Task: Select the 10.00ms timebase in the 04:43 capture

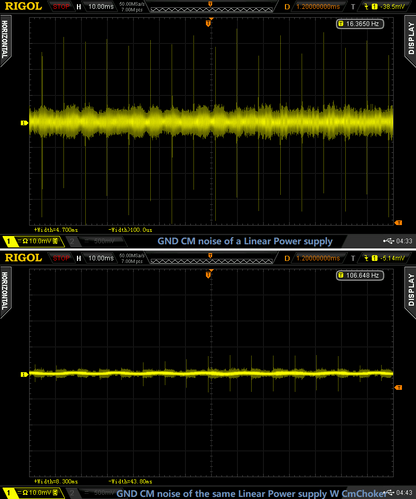Action: (101, 258)
